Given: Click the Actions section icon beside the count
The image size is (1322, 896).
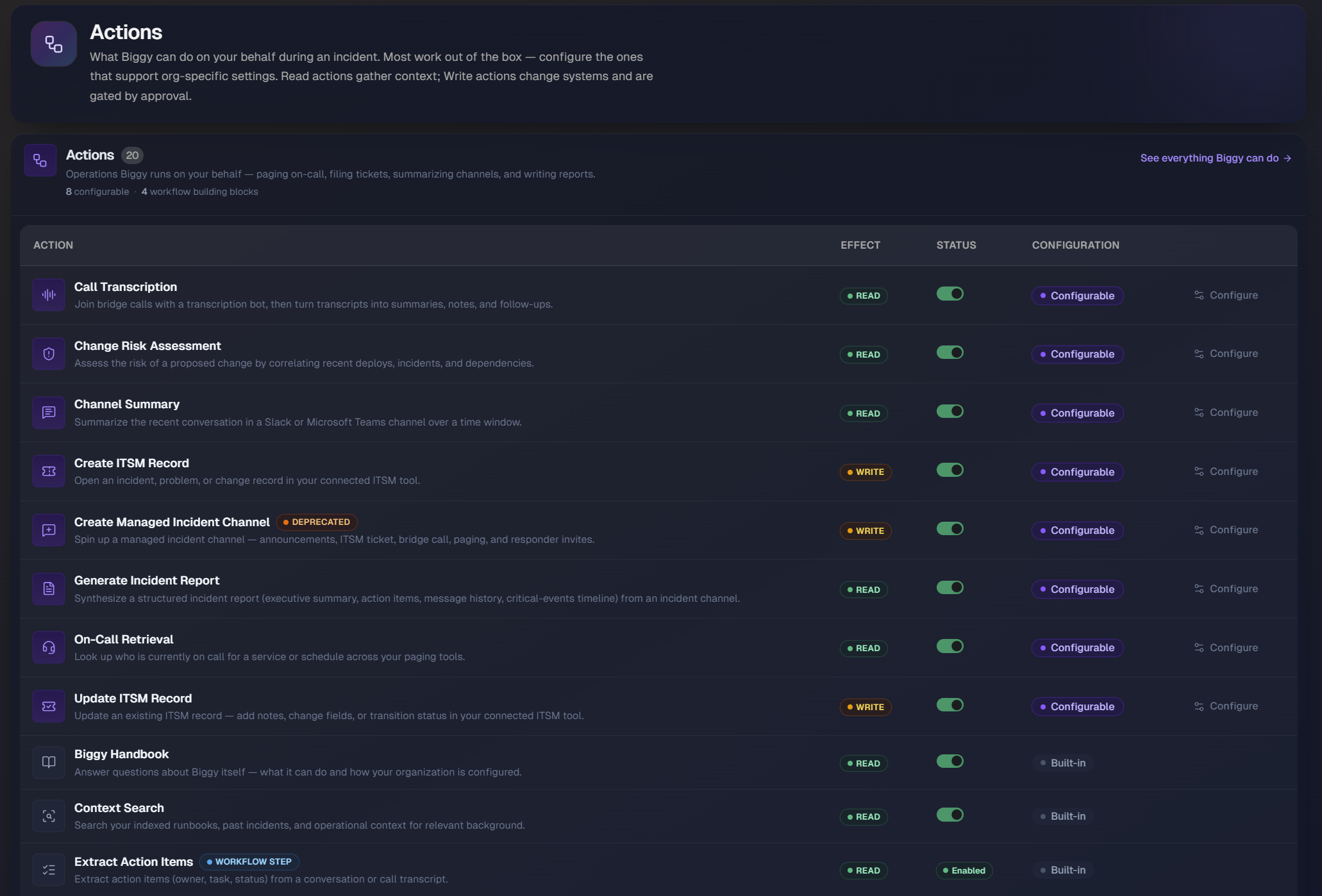Looking at the screenshot, I should pyautogui.click(x=40, y=160).
